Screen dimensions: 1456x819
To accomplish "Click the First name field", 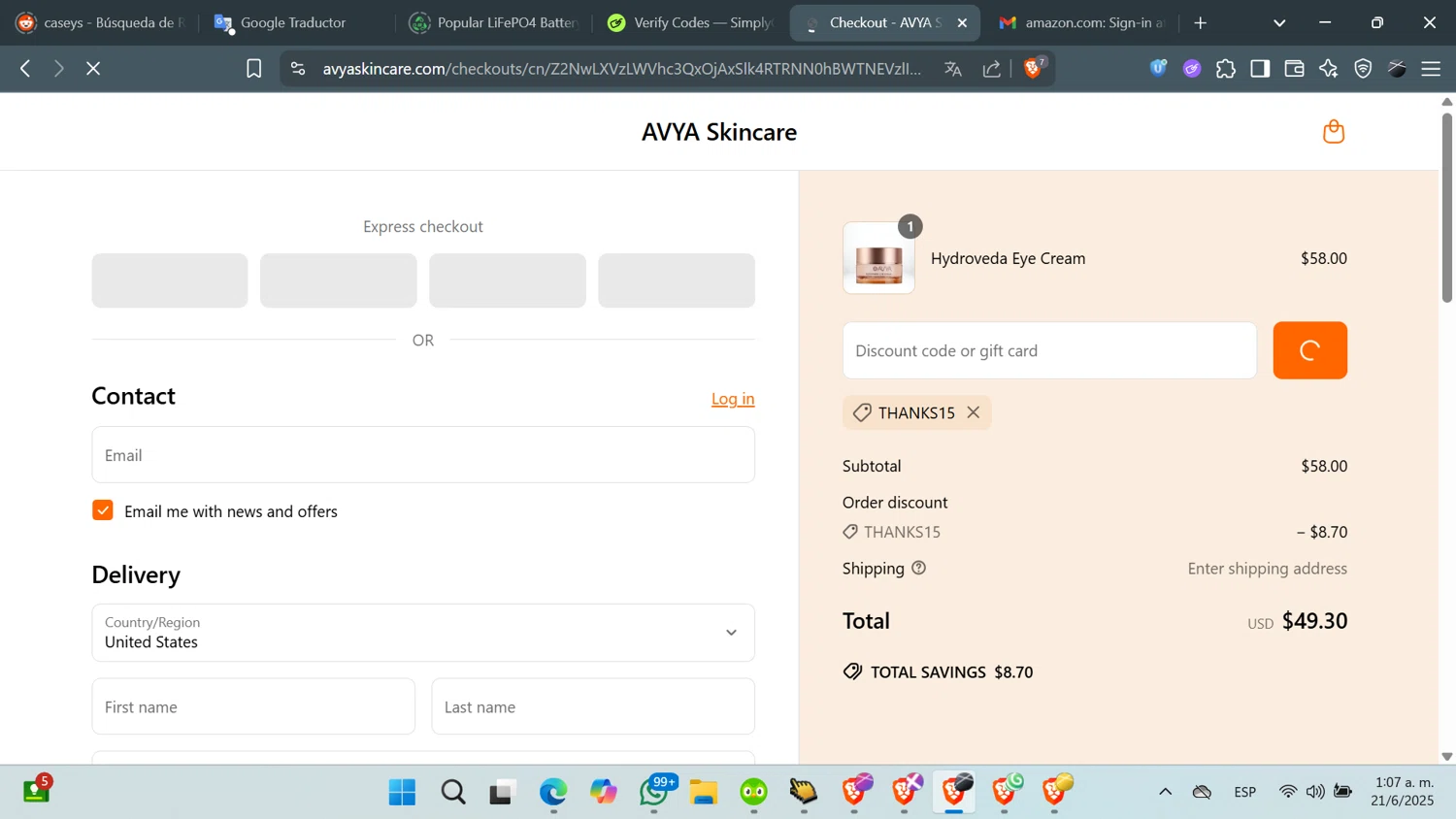I will (253, 706).
